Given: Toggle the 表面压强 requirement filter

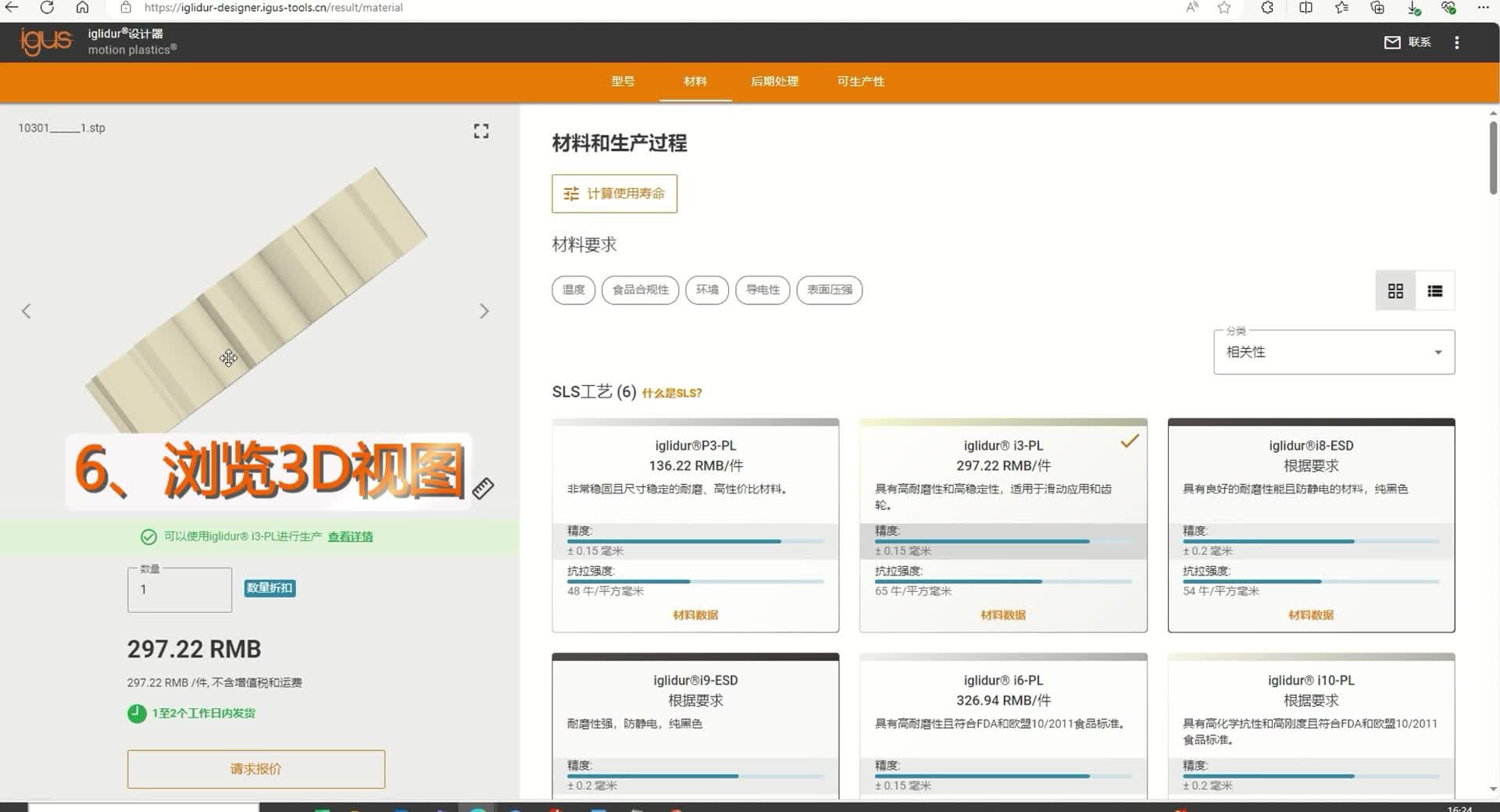Looking at the screenshot, I should click(x=830, y=290).
